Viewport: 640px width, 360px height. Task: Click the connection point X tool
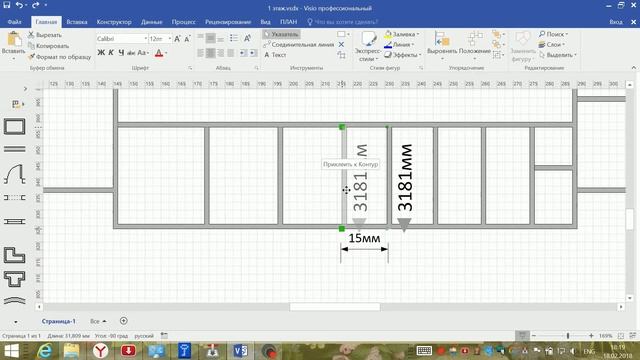[x=341, y=44]
